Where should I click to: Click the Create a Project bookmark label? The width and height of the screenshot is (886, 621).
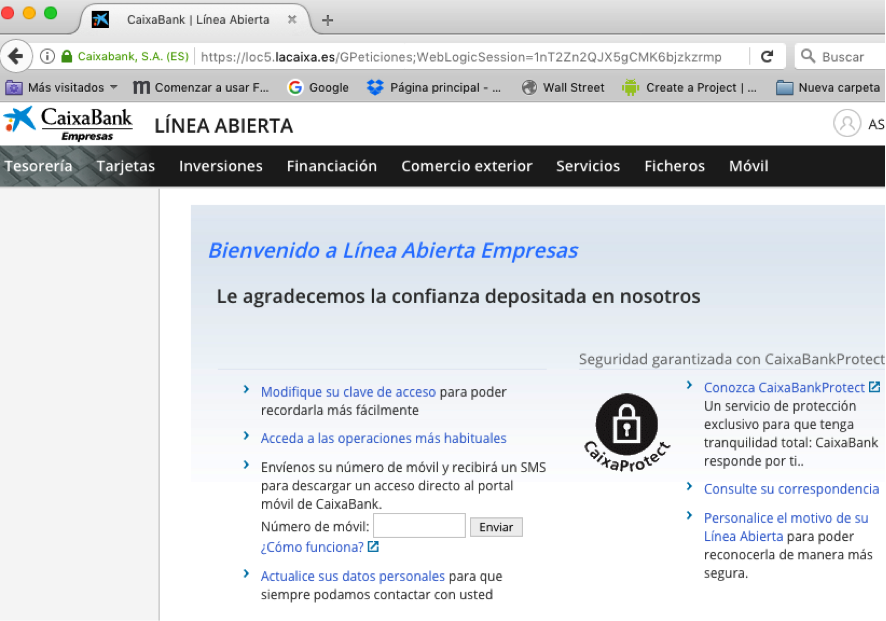click(701, 88)
